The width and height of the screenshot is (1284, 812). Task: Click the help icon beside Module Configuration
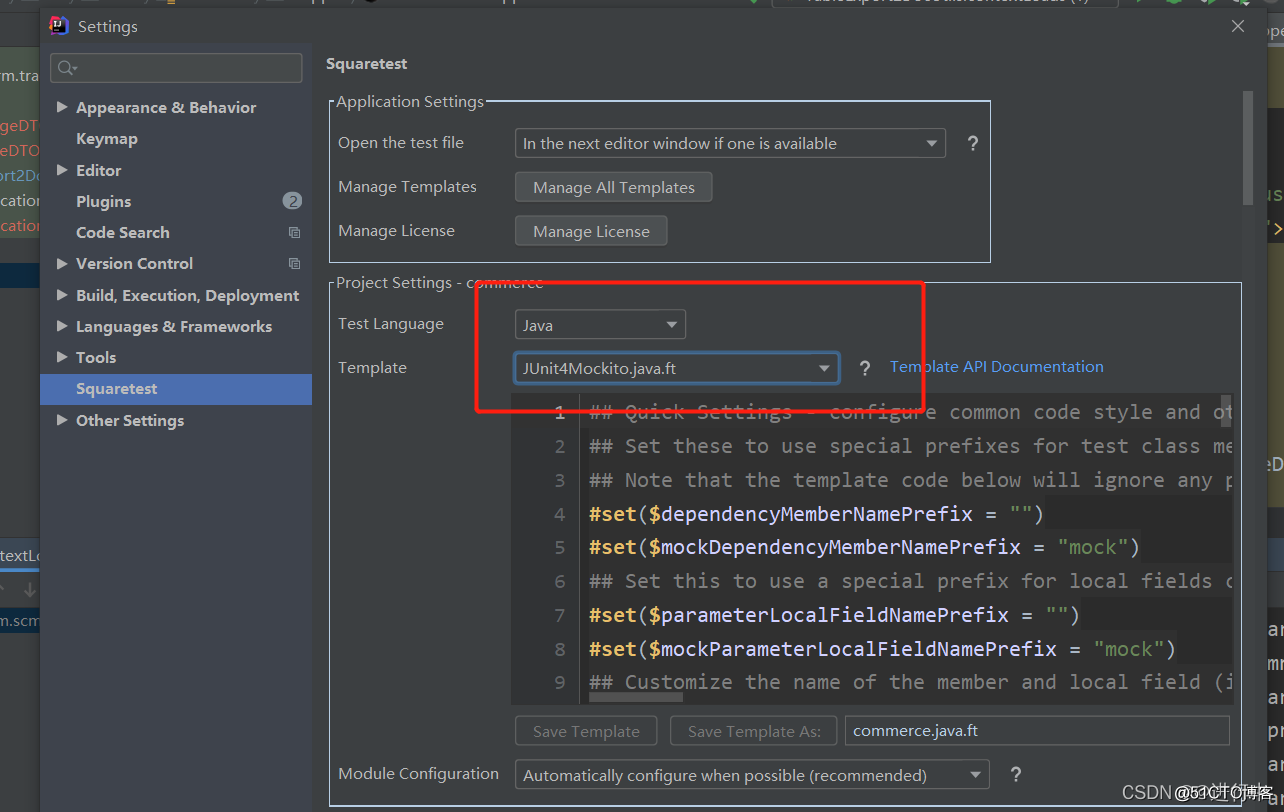tap(1016, 774)
